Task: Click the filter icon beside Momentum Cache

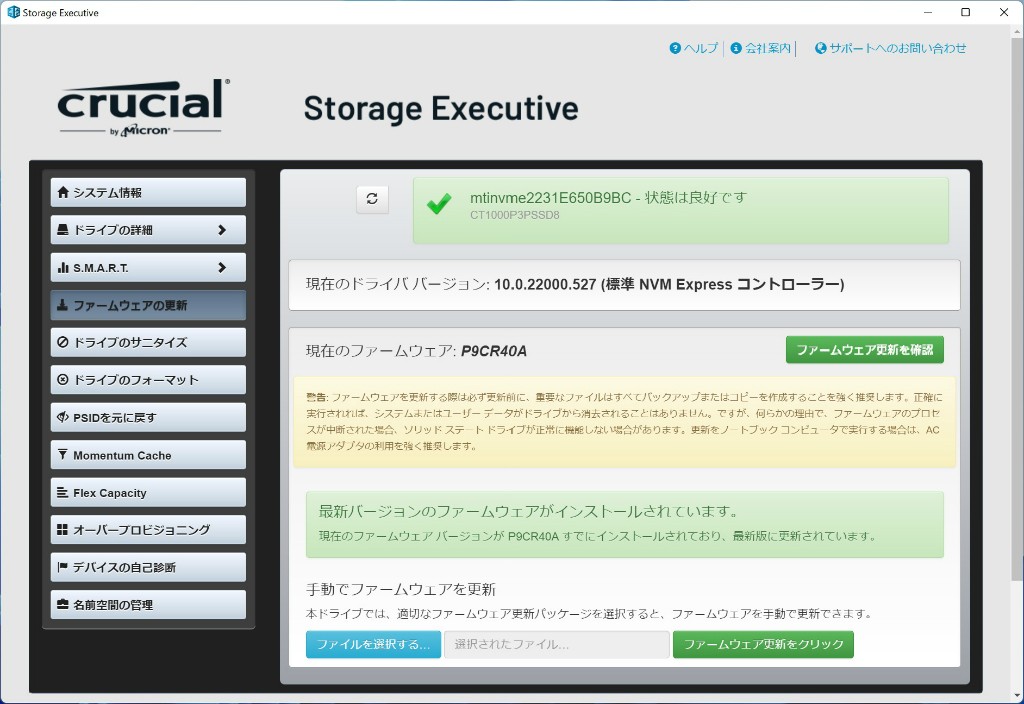Action: tap(63, 455)
